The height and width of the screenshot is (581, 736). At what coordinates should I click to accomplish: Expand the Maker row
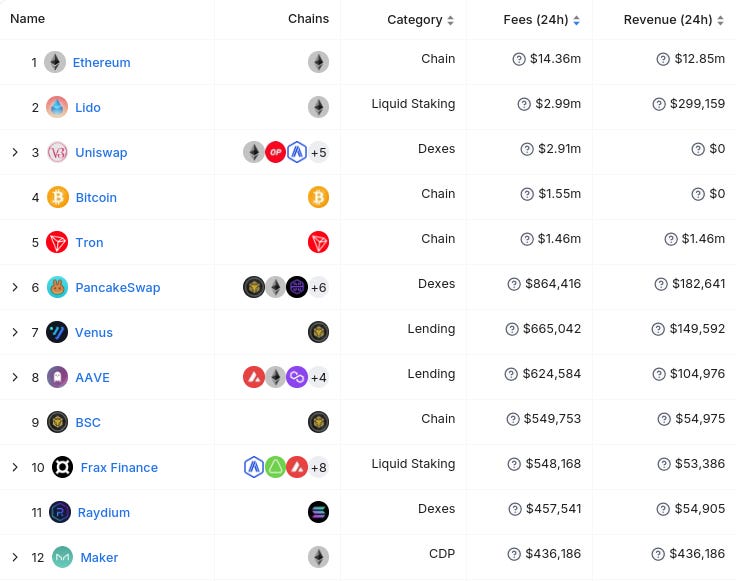coord(15,558)
